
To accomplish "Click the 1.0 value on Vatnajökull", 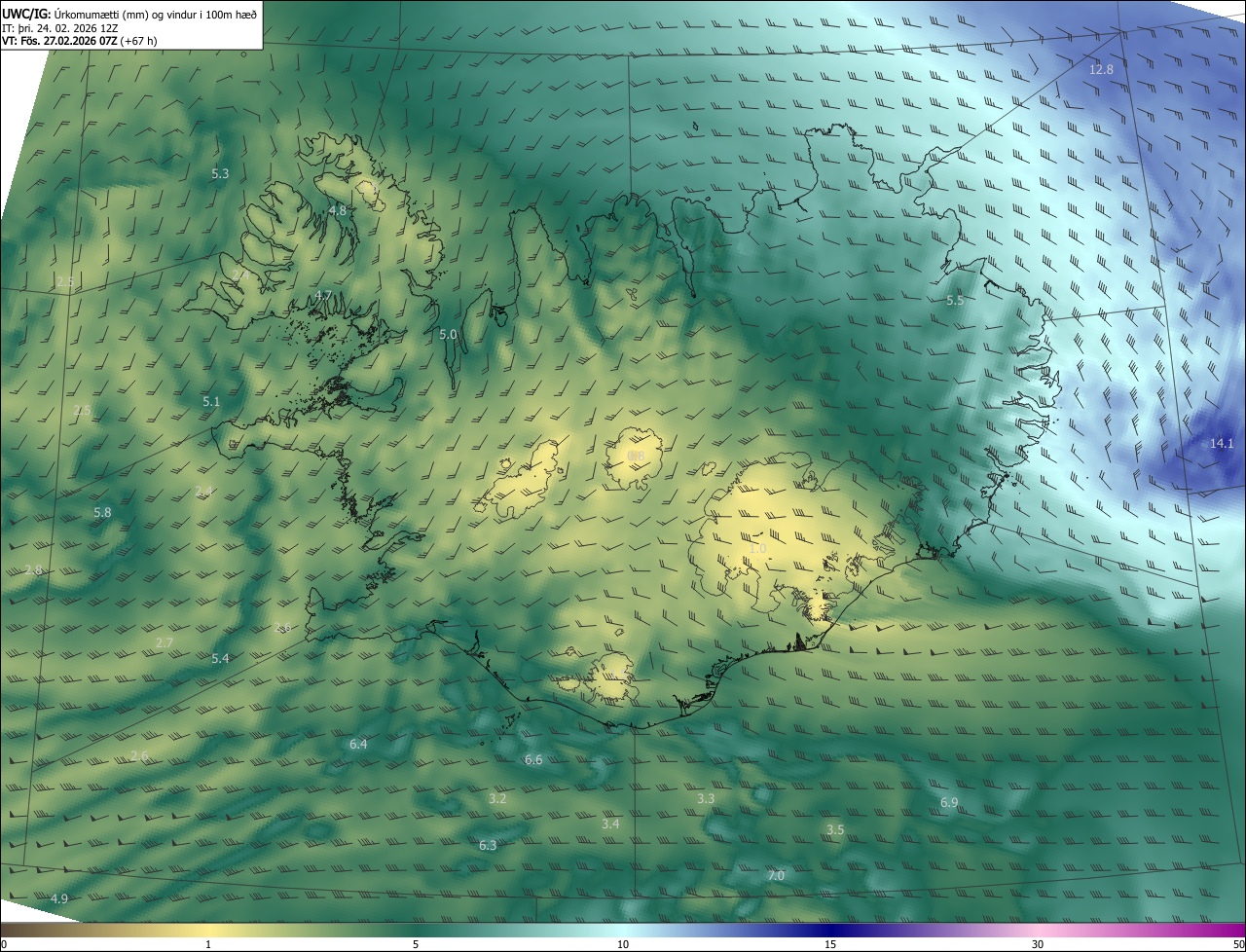I will click(x=758, y=549).
